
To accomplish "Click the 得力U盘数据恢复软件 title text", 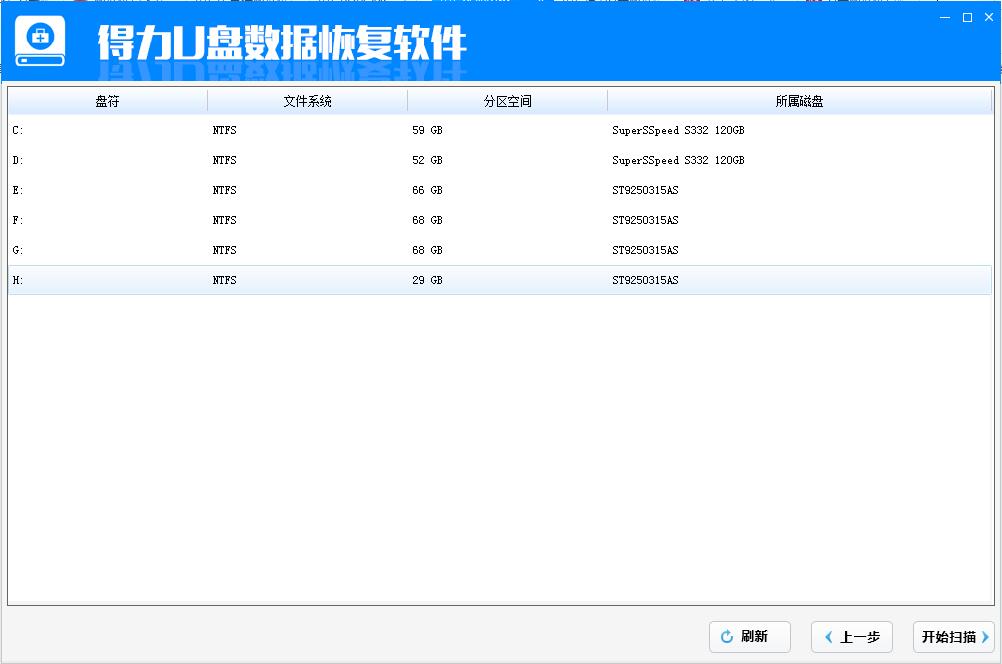I will click(x=280, y=43).
